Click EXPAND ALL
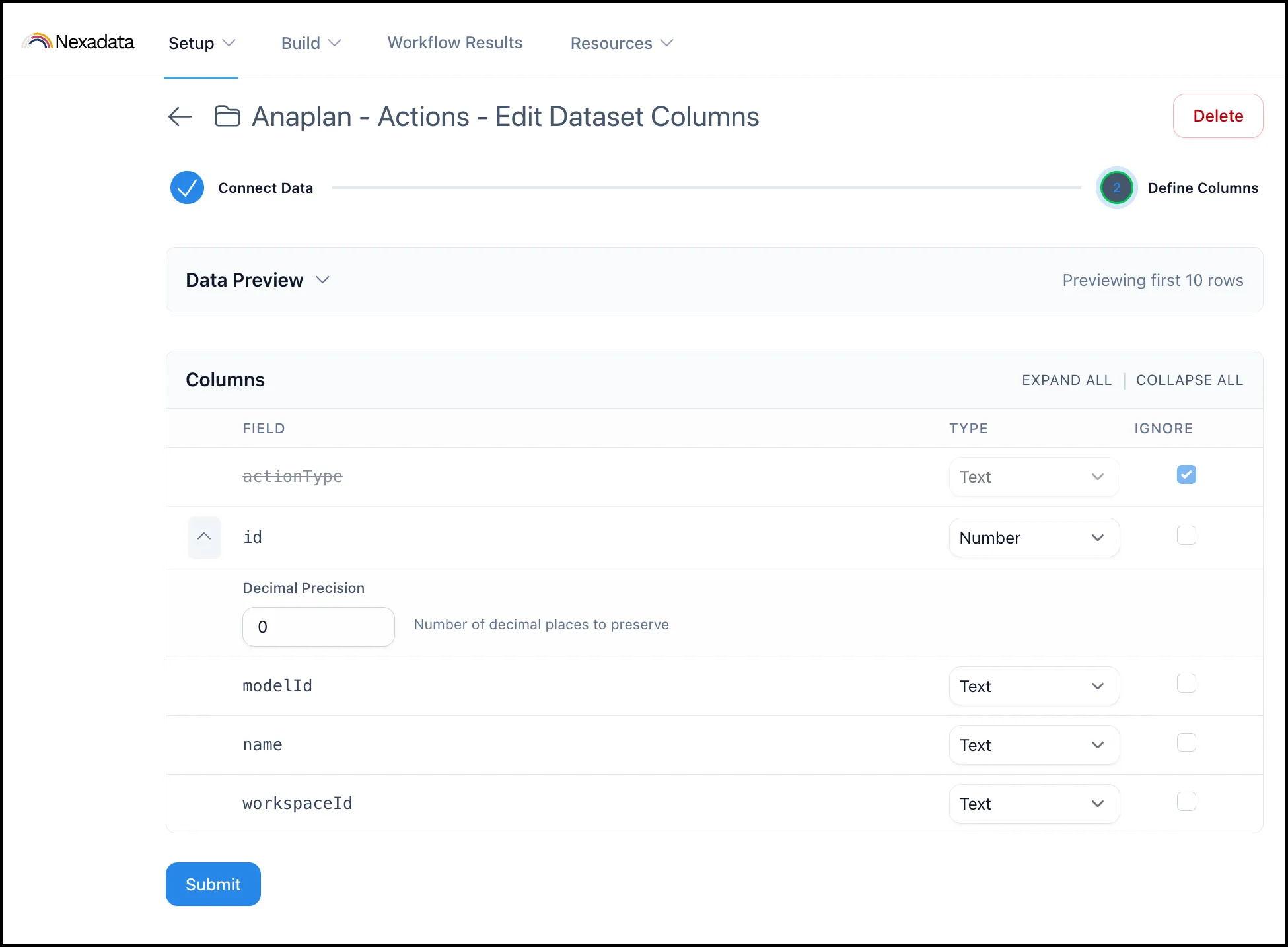The height and width of the screenshot is (947, 1288). [1067, 380]
